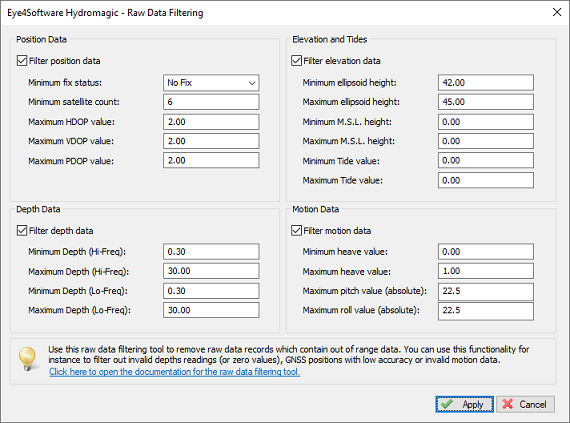570x423 pixels.
Task: Click the Minimum Depth (Hi-Freq) field
Action: pos(211,251)
